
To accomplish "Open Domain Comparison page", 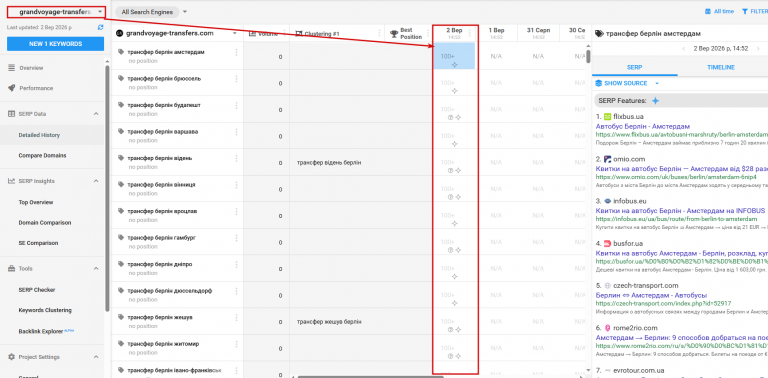I will click(45, 222).
